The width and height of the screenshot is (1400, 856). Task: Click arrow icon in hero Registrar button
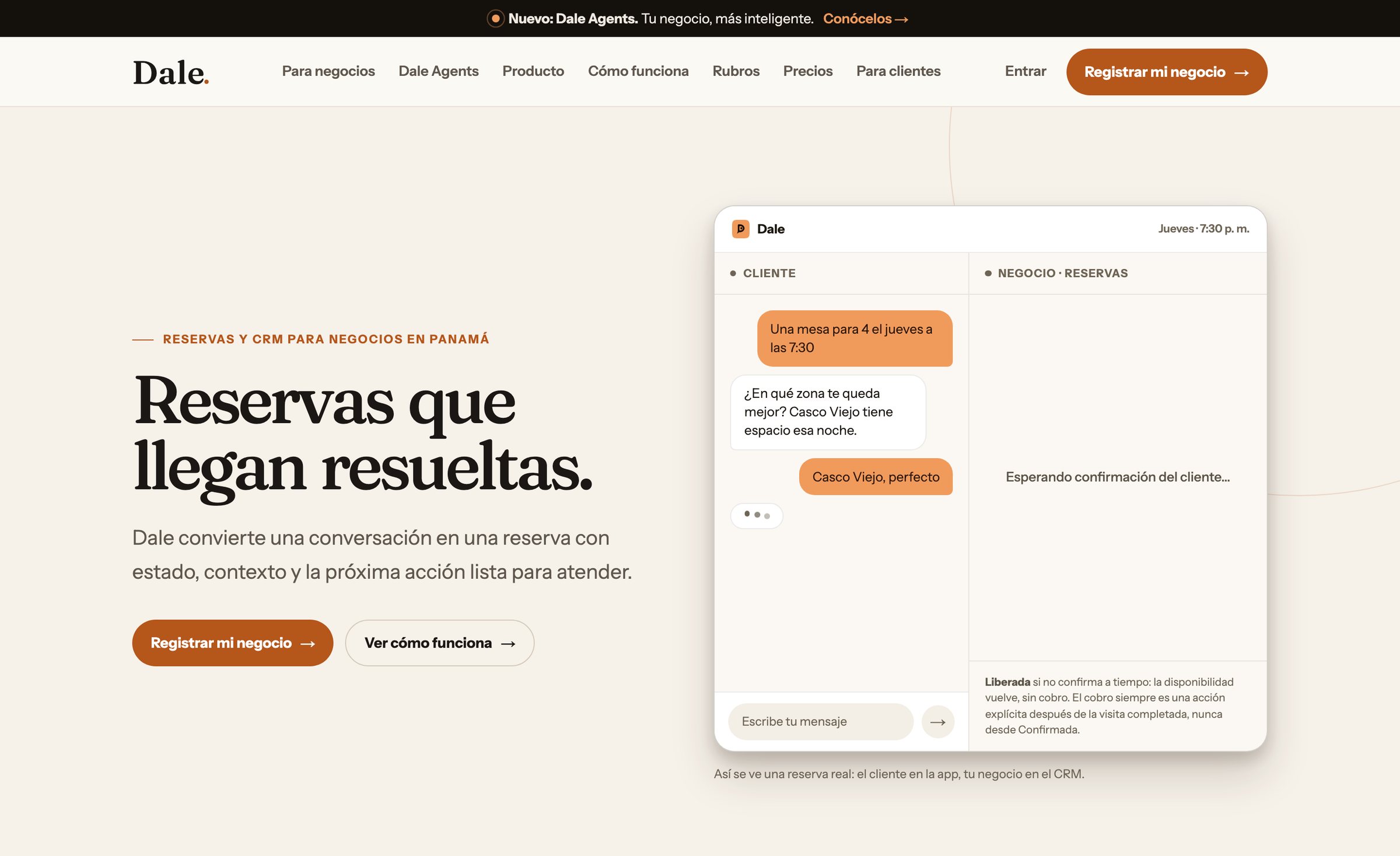pyautogui.click(x=307, y=644)
